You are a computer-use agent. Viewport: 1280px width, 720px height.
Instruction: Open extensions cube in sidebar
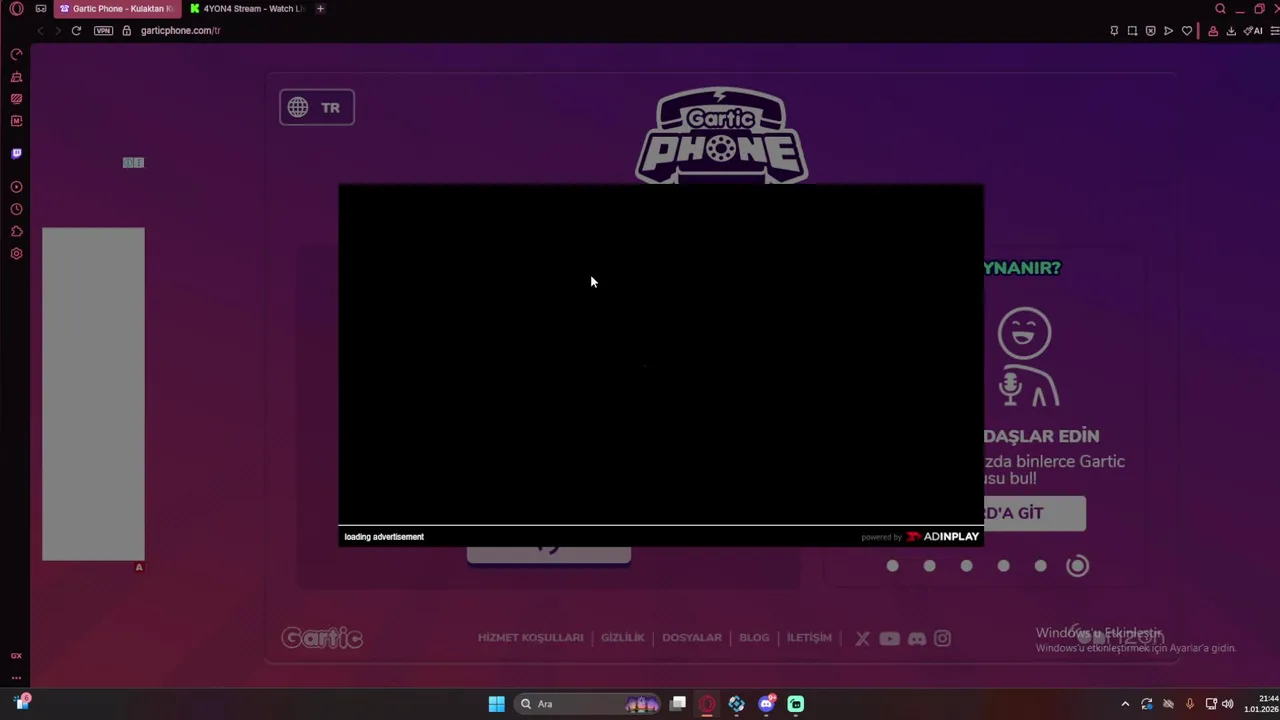point(16,232)
